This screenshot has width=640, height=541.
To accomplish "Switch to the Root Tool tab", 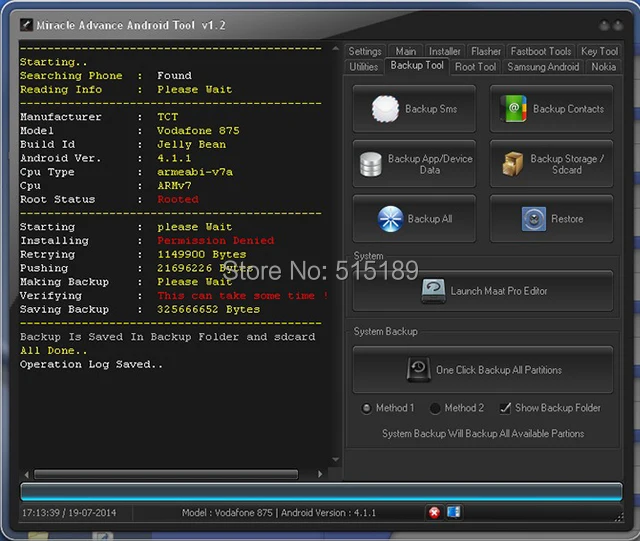I will tap(476, 67).
